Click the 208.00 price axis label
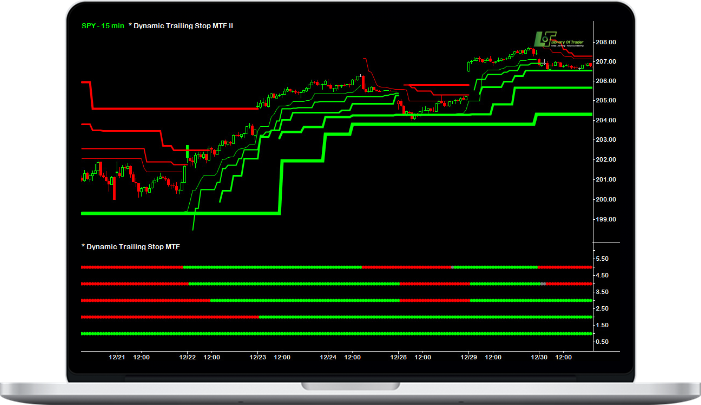Viewport: 701px width, 405px height. pyautogui.click(x=606, y=42)
